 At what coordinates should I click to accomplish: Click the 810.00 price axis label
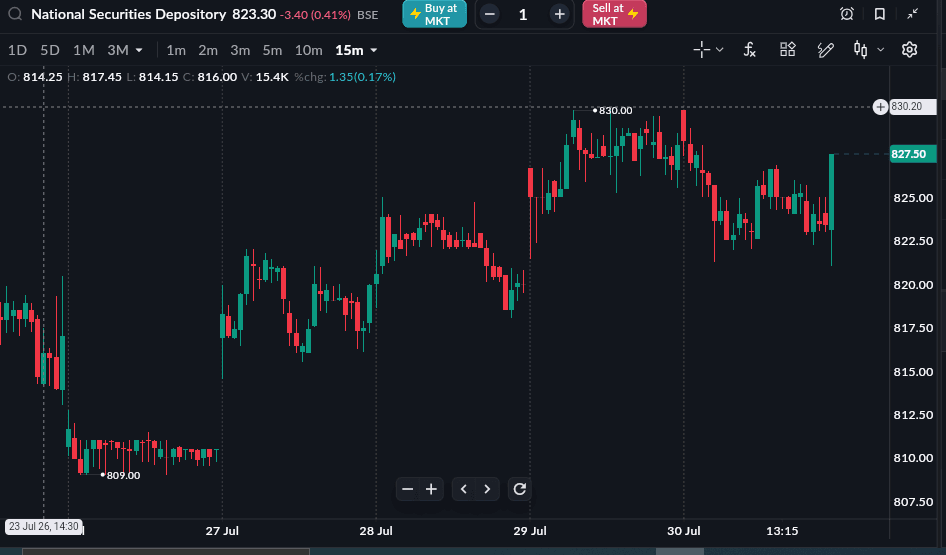(913, 458)
